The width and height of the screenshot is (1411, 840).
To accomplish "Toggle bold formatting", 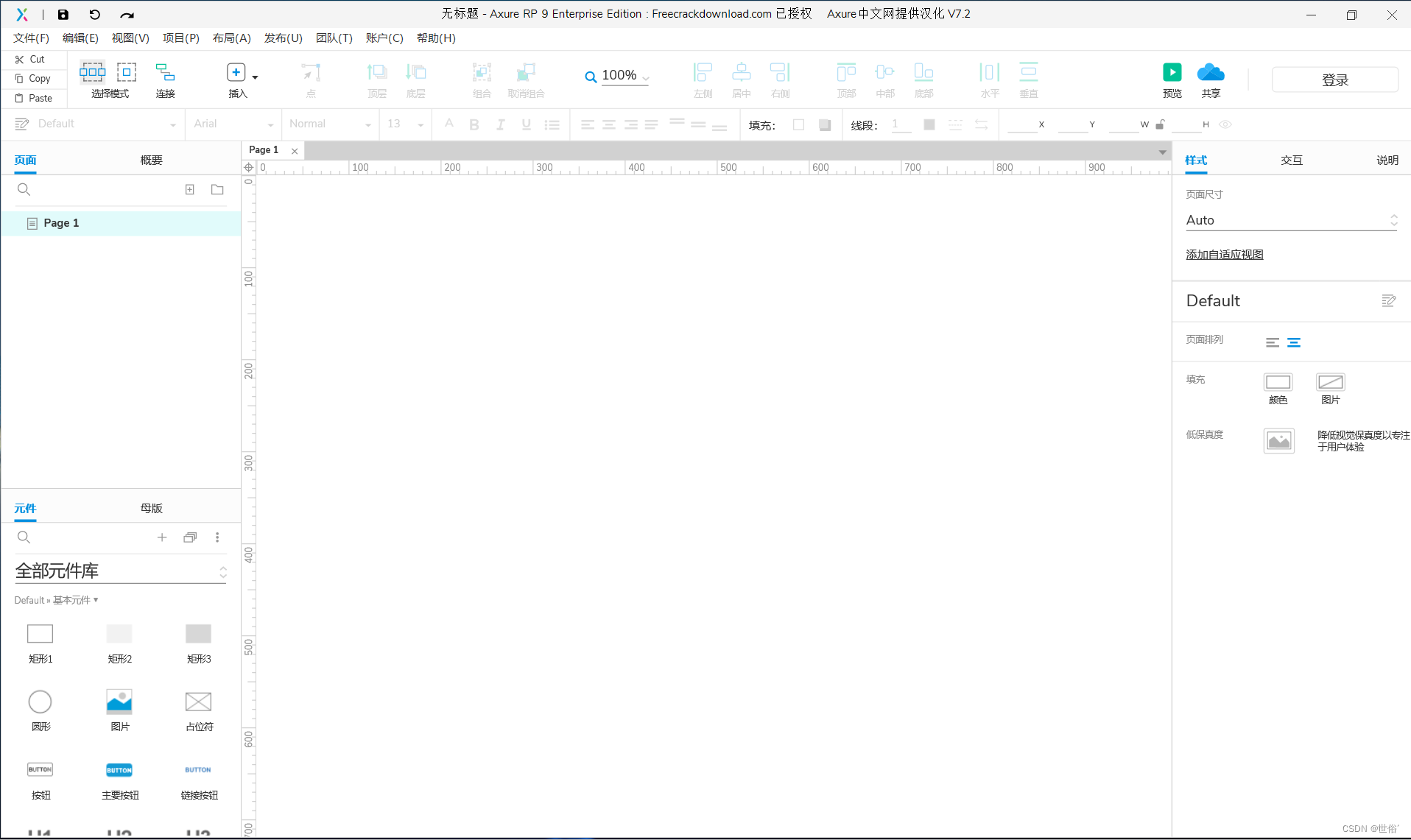I will point(474,124).
